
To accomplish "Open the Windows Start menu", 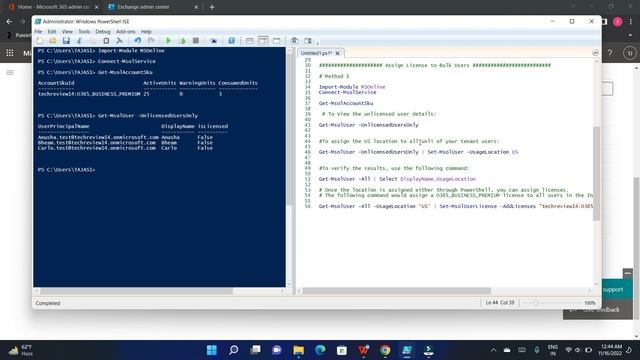I will pos(212,350).
